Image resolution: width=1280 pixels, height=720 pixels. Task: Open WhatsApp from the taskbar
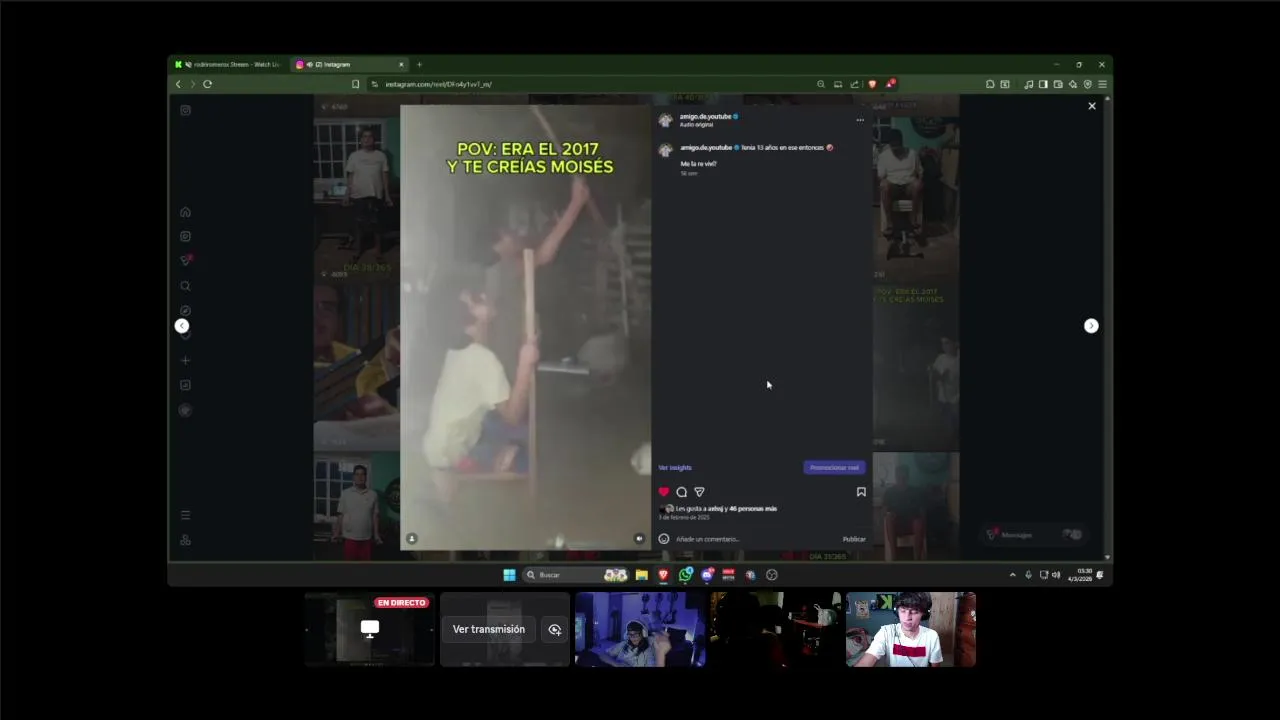click(685, 575)
